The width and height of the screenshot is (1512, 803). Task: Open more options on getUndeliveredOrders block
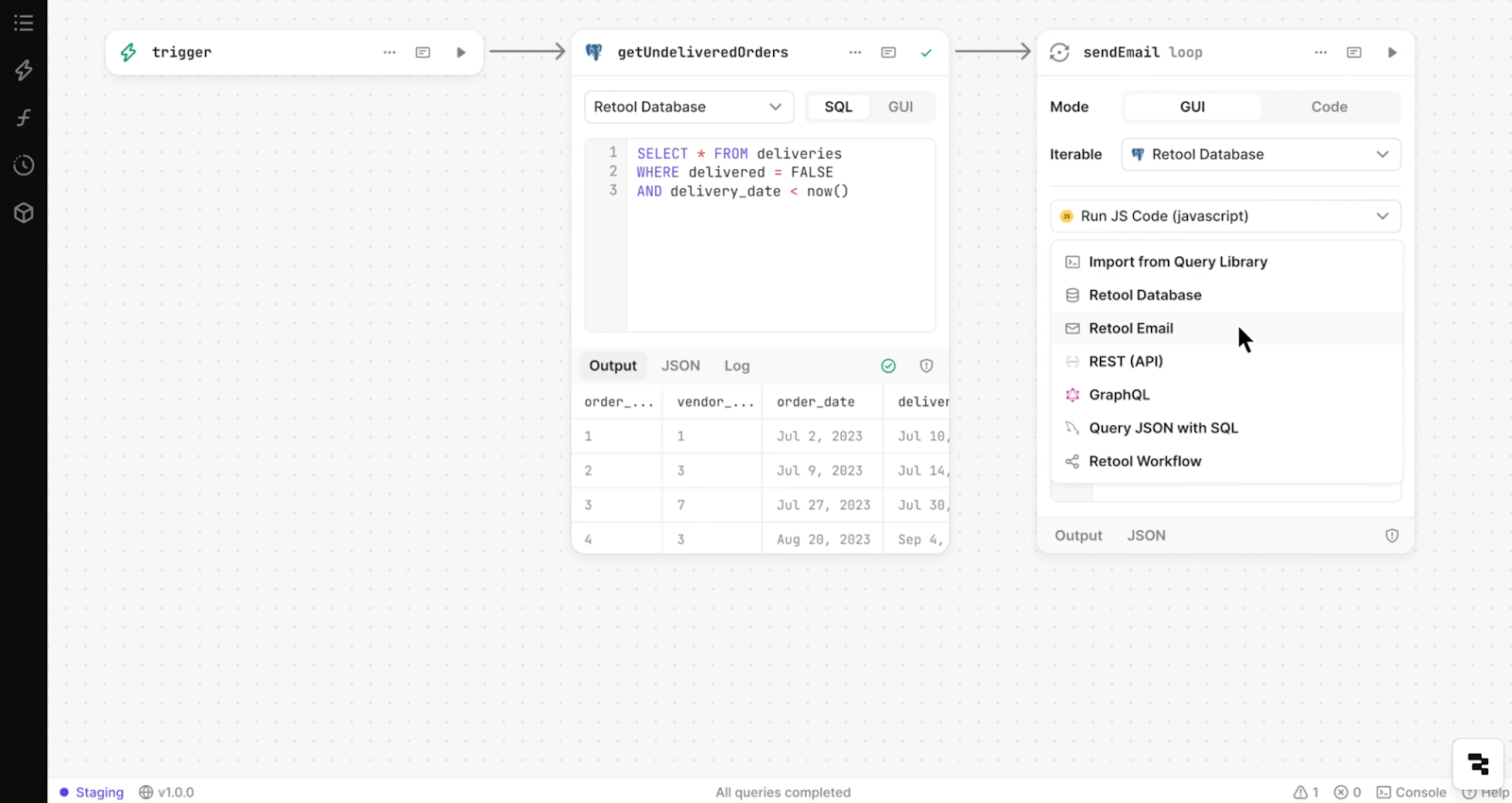point(855,52)
